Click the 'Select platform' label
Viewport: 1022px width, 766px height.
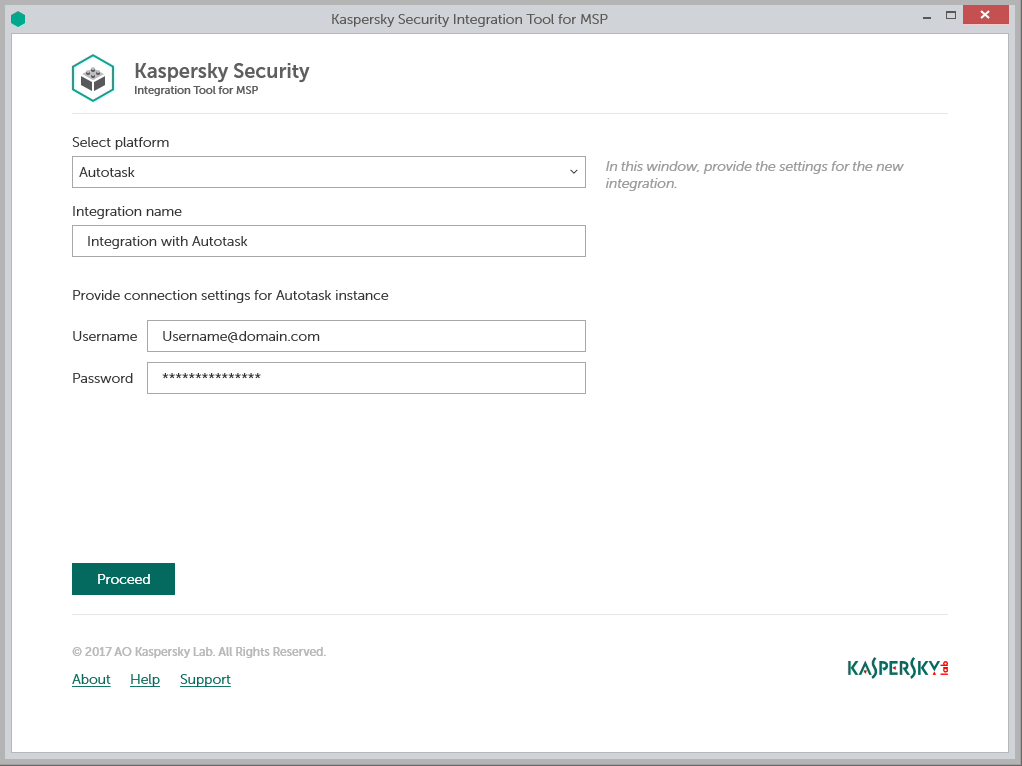pyautogui.click(x=120, y=142)
